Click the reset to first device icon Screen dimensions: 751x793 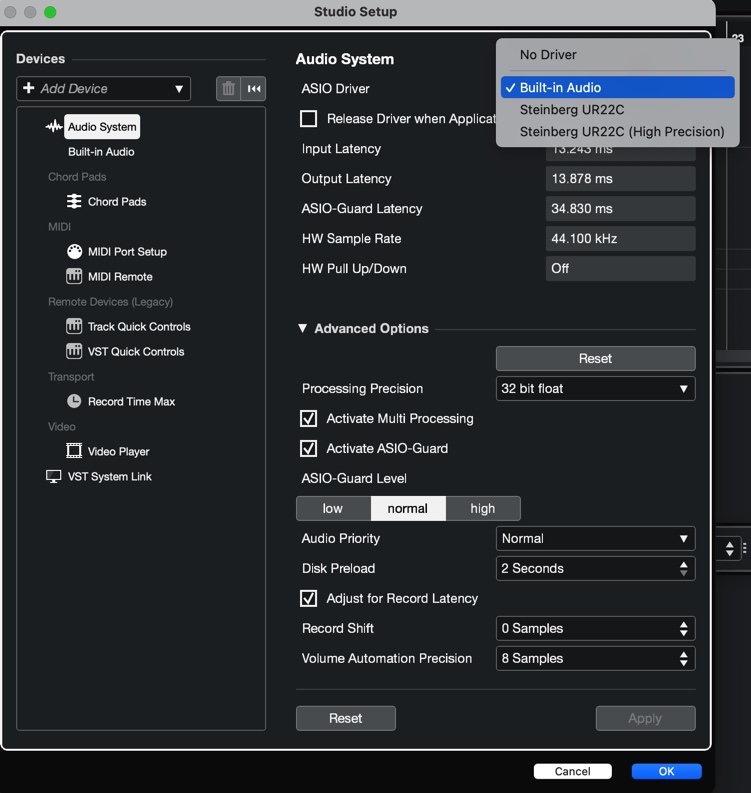pyautogui.click(x=254, y=89)
